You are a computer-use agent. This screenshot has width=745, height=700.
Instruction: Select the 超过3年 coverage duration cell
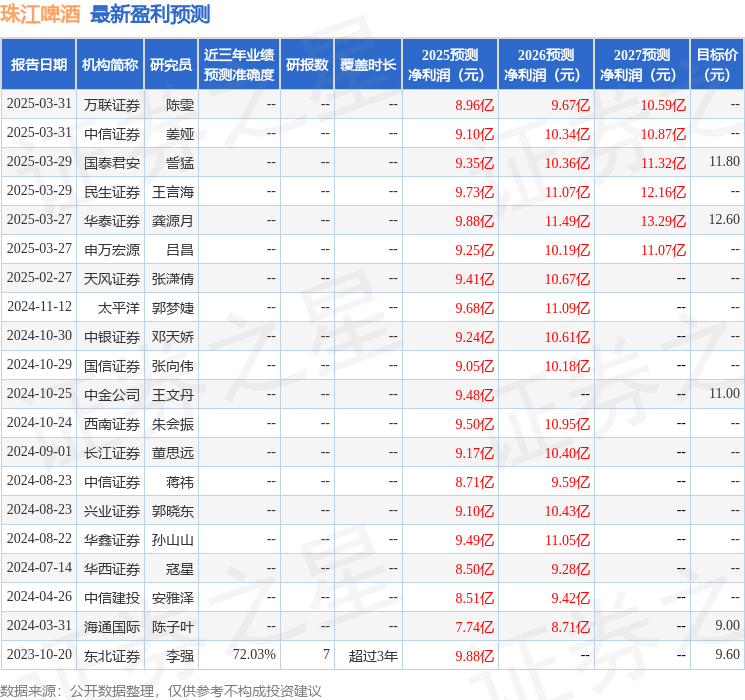click(373, 656)
